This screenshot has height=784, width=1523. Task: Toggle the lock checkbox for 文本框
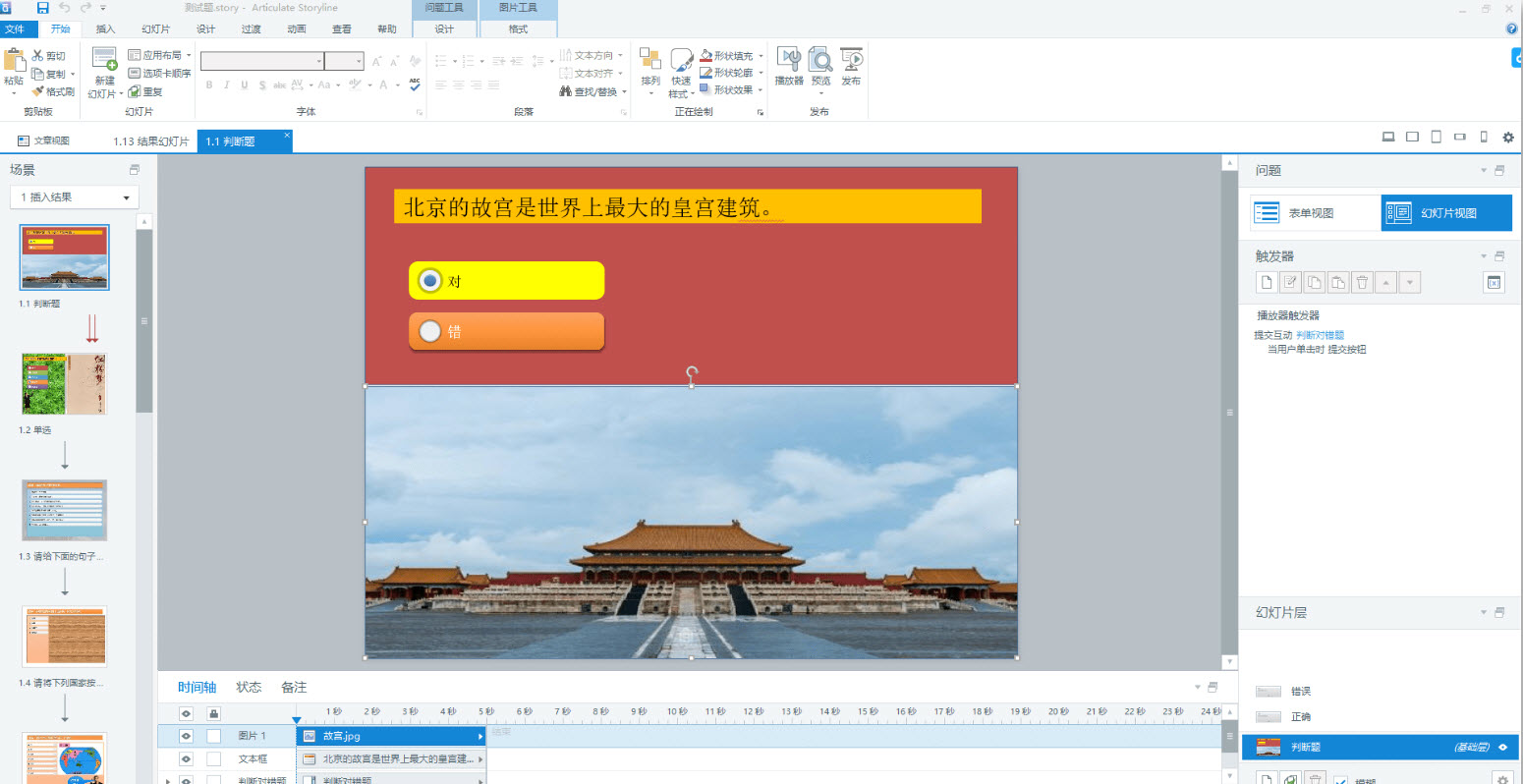tap(213, 759)
